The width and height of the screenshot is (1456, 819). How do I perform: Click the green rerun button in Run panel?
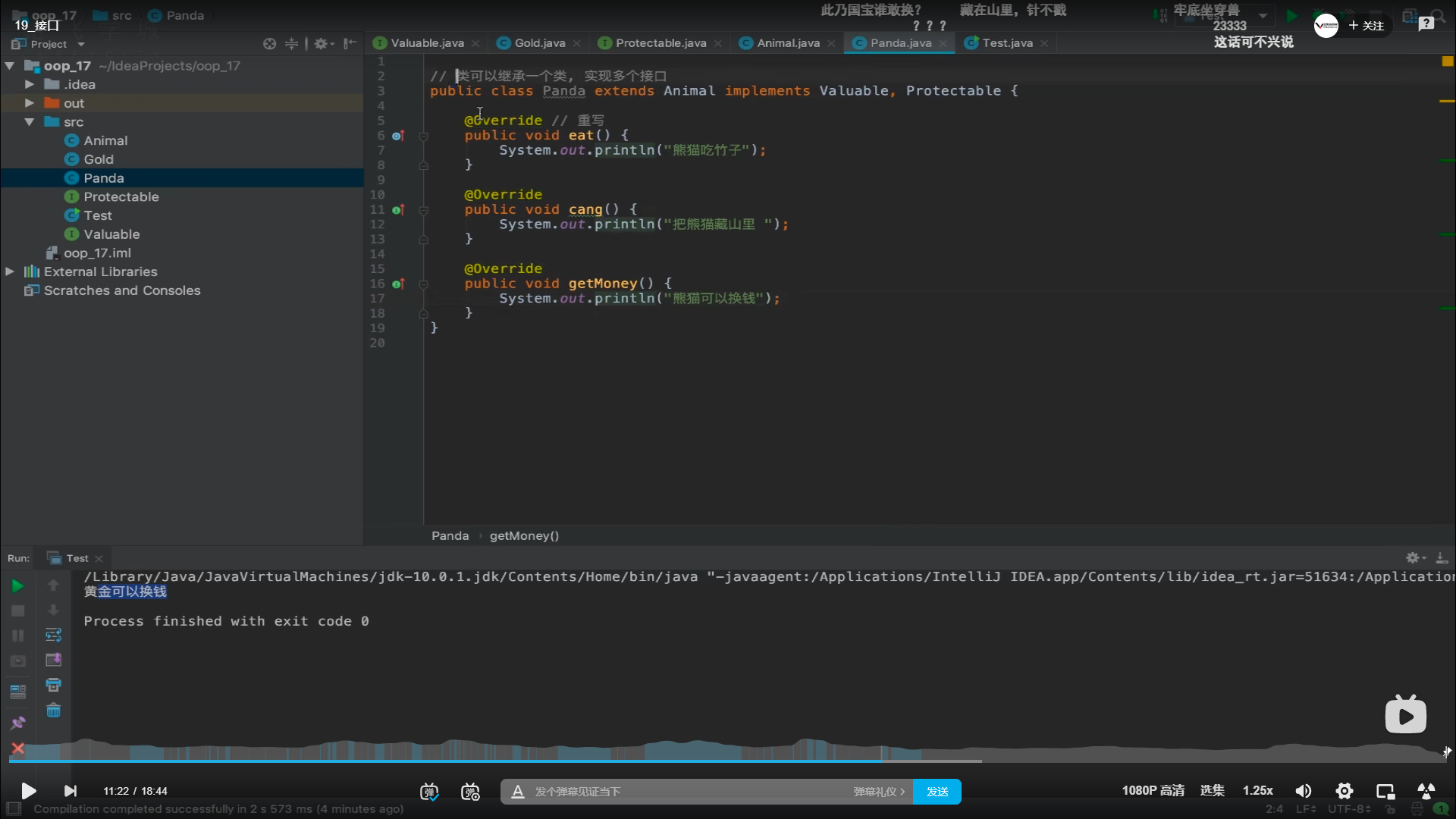tap(17, 585)
